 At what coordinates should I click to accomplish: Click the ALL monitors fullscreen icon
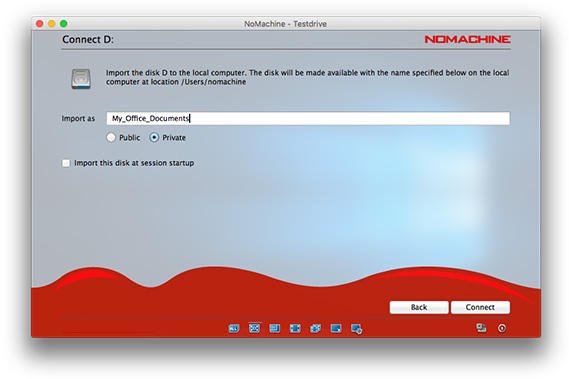234,329
